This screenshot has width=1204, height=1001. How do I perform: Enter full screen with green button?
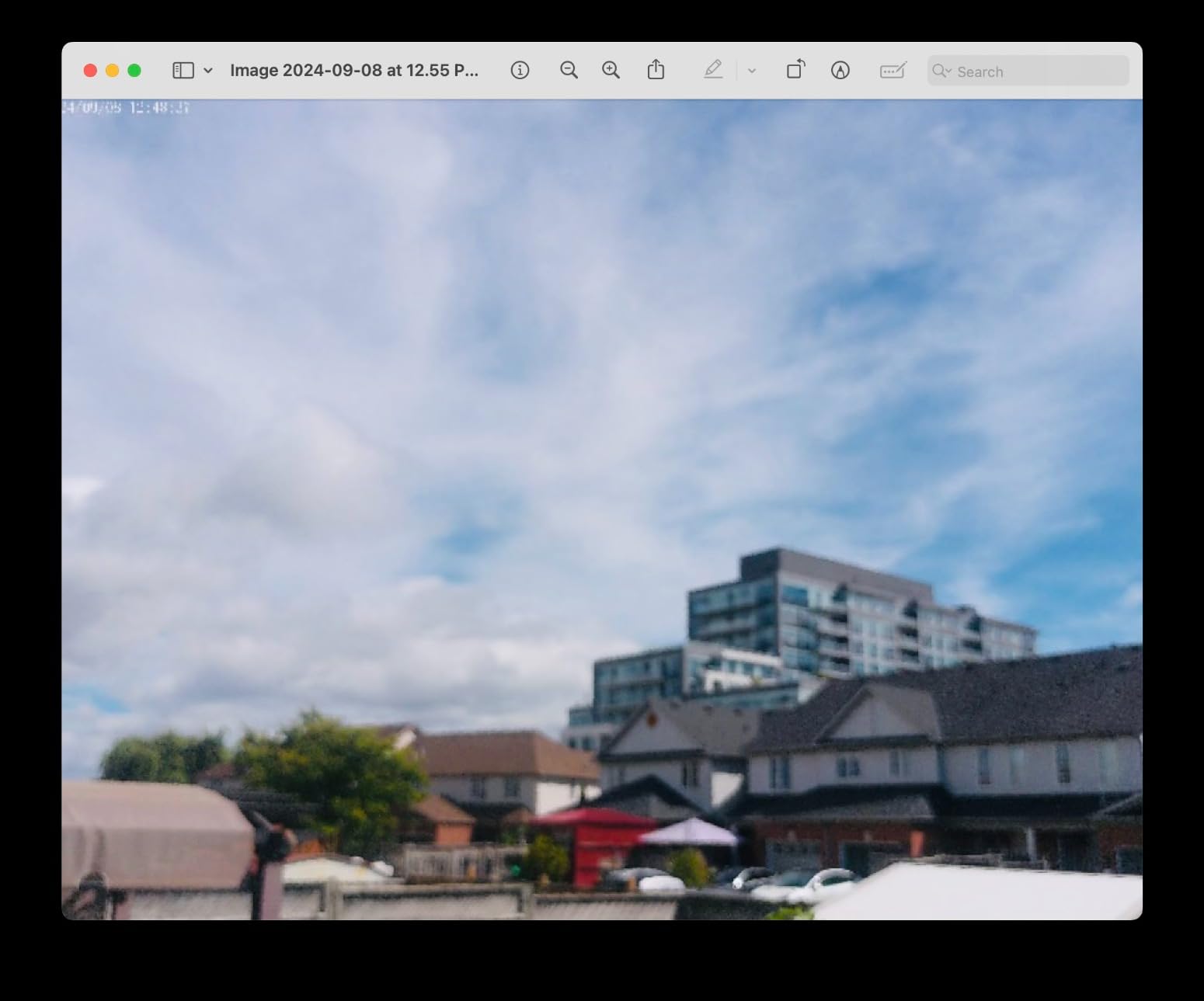pyautogui.click(x=134, y=71)
